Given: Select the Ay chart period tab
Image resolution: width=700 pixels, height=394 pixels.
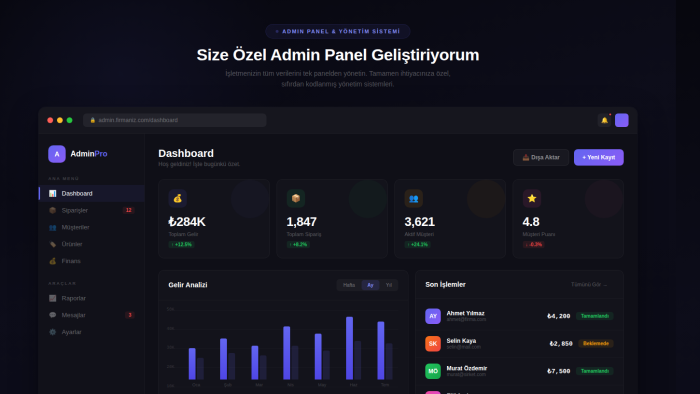Looking at the screenshot, I should (370, 285).
